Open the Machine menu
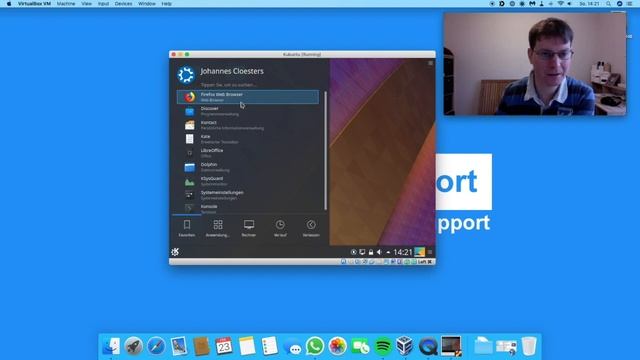Viewport: 640px width, 360px height. tap(66, 4)
